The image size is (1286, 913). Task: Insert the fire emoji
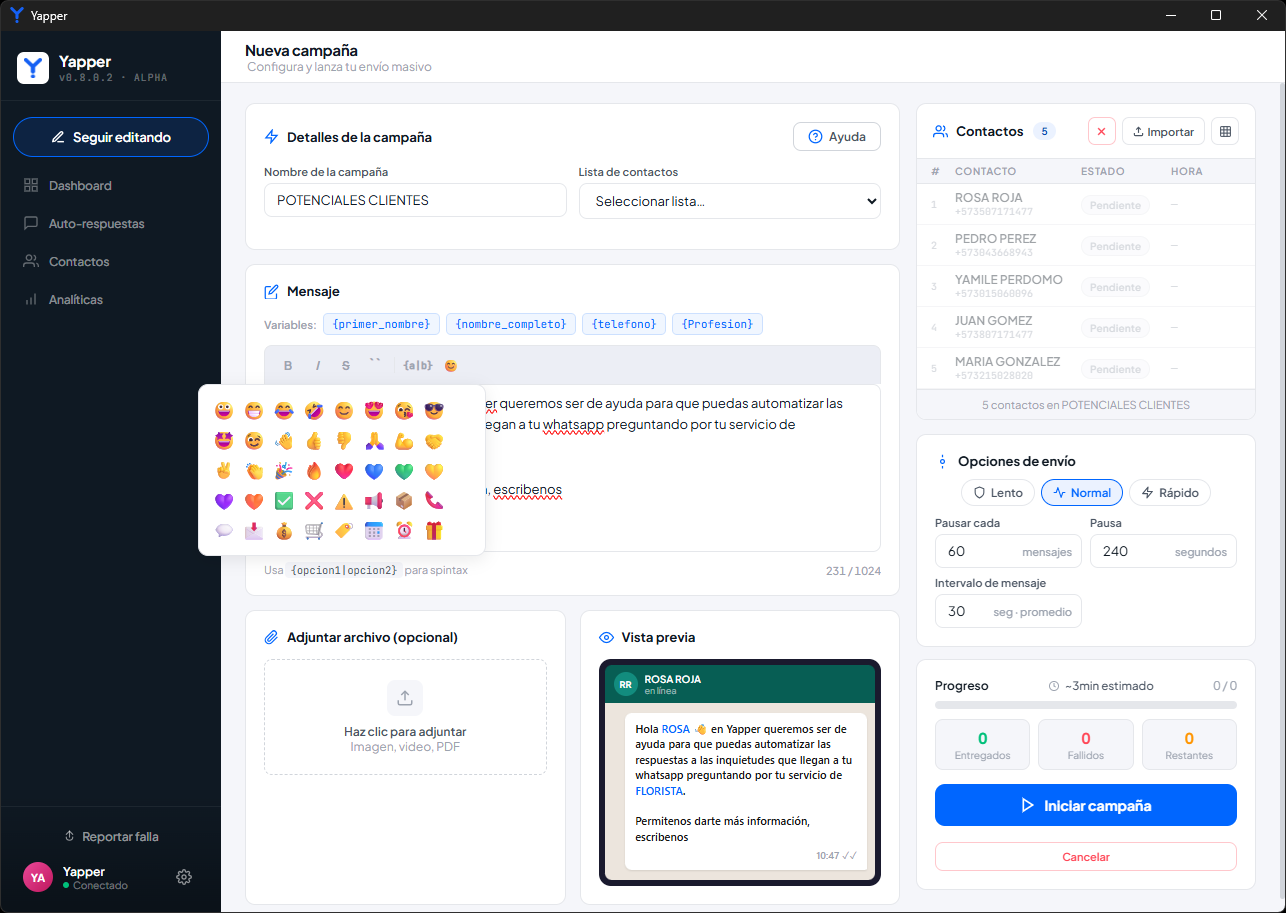(x=314, y=471)
